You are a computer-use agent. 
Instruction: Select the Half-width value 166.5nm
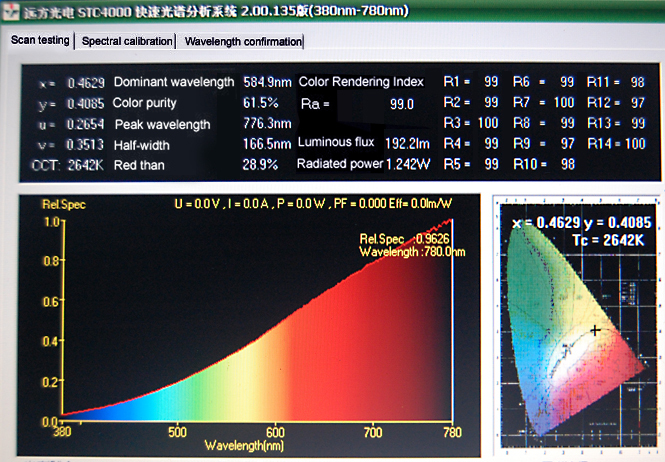point(267,144)
